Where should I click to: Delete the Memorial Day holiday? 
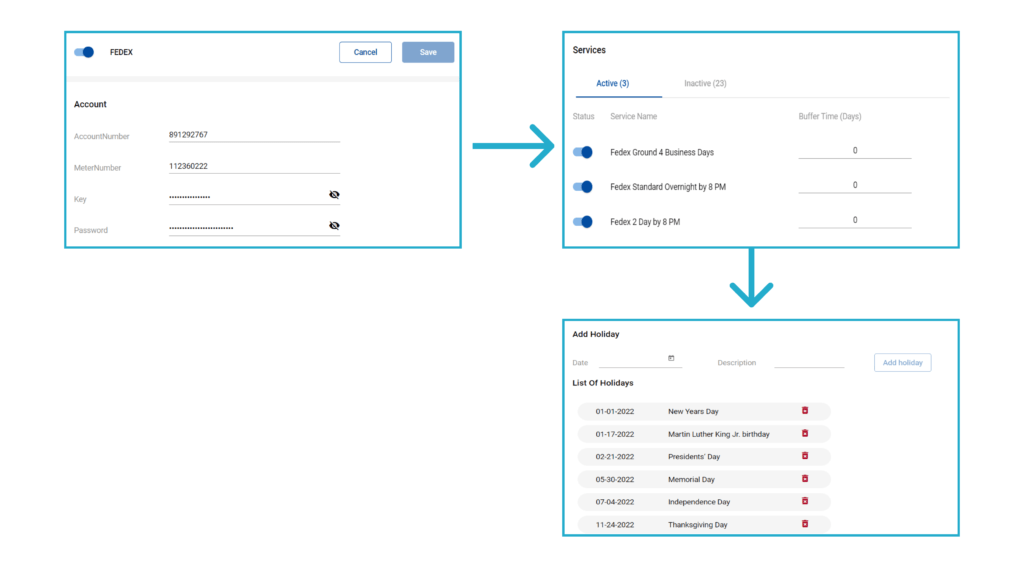(x=805, y=479)
